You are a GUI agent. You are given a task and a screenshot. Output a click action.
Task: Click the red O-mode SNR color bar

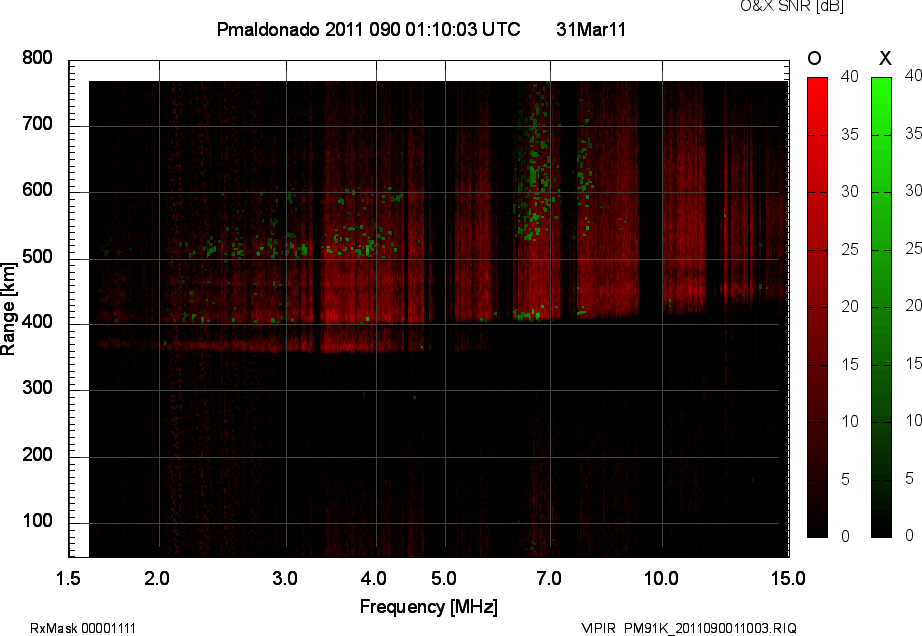817,307
